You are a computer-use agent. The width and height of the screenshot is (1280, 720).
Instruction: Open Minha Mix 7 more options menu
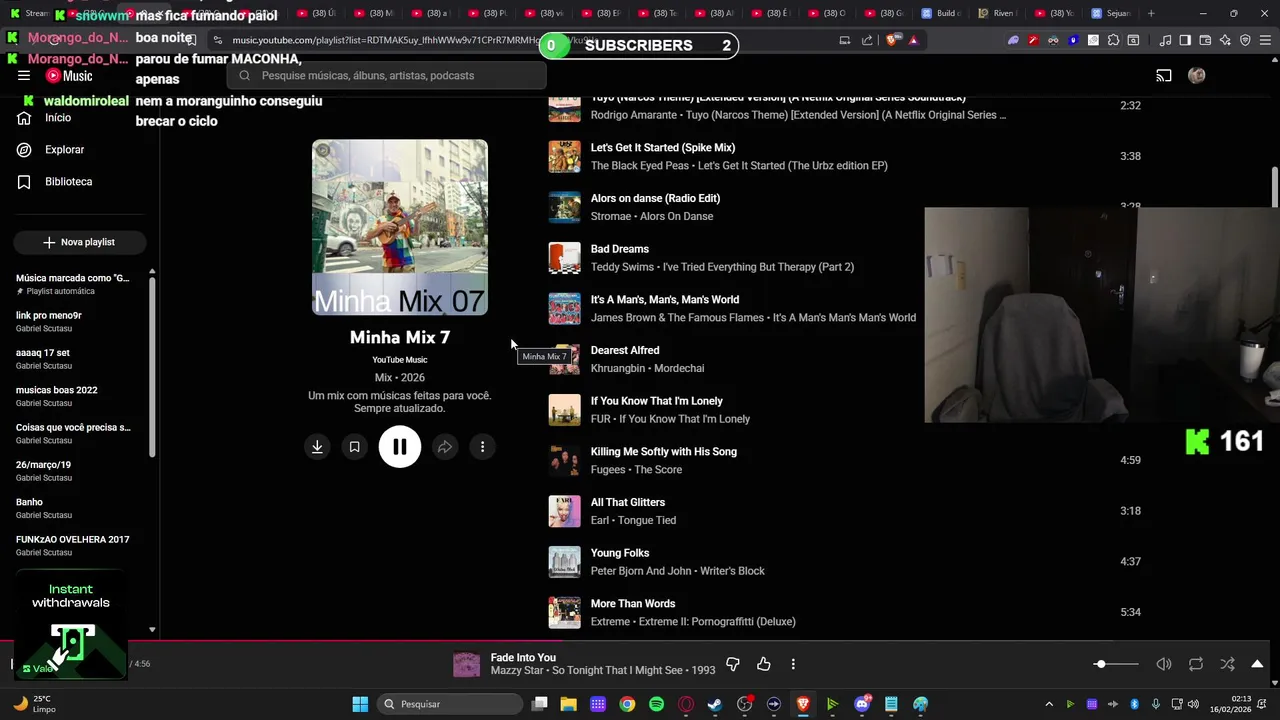[x=482, y=447]
